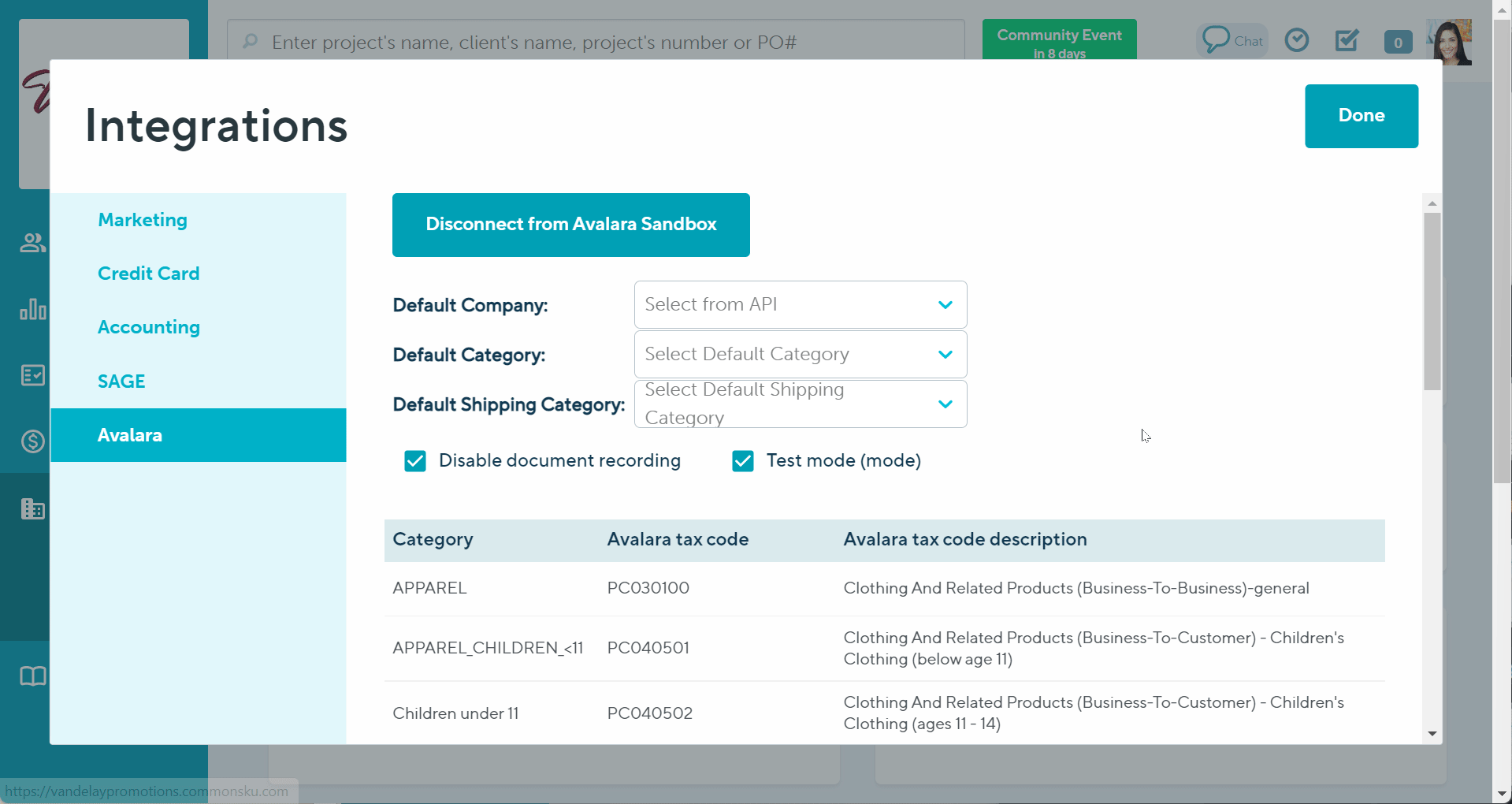Image resolution: width=1512 pixels, height=804 pixels.
Task: Open the Contacts icon in the sidebar
Action: tap(32, 243)
